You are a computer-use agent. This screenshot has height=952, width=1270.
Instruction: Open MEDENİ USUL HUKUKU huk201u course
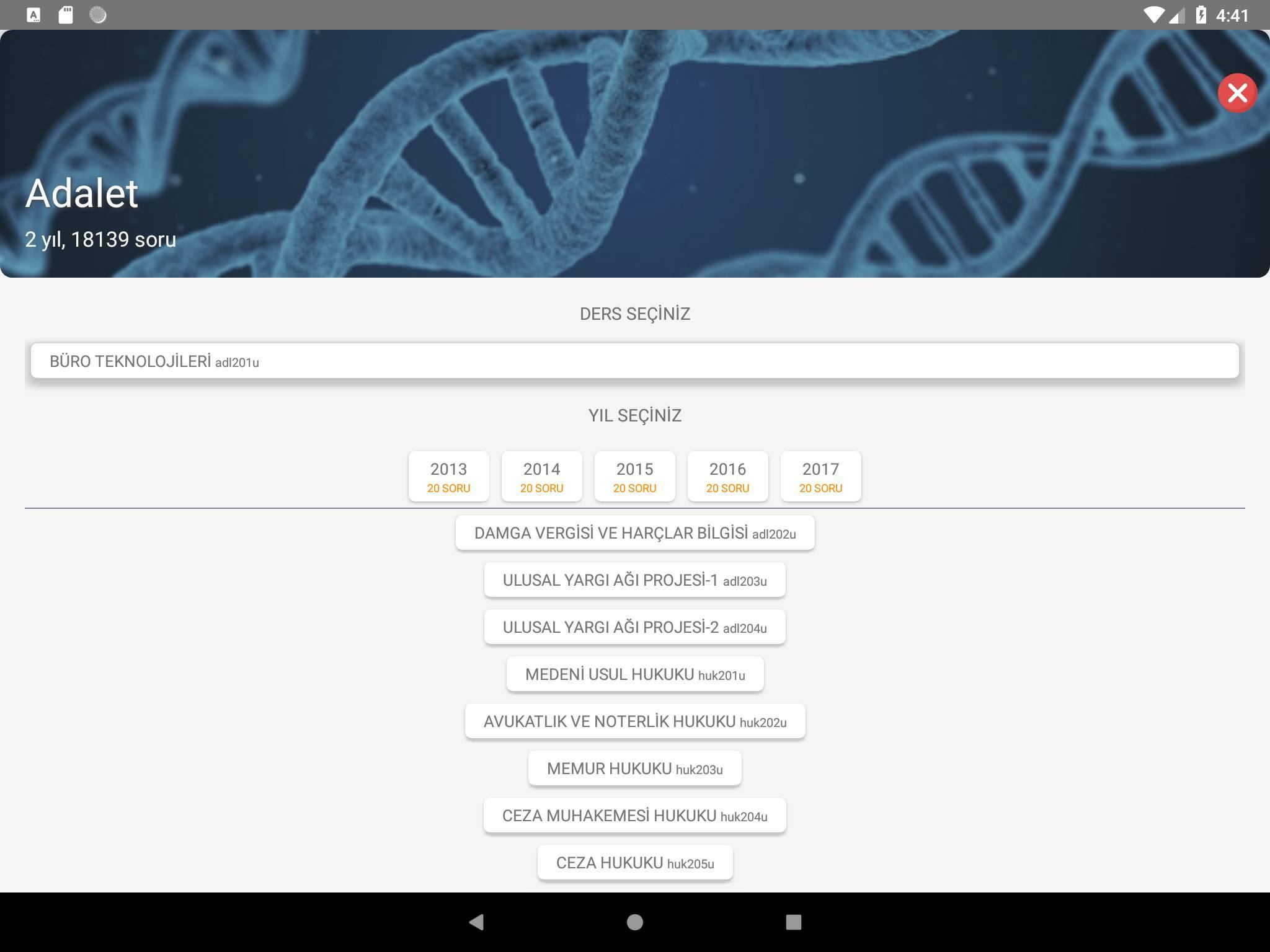635,674
